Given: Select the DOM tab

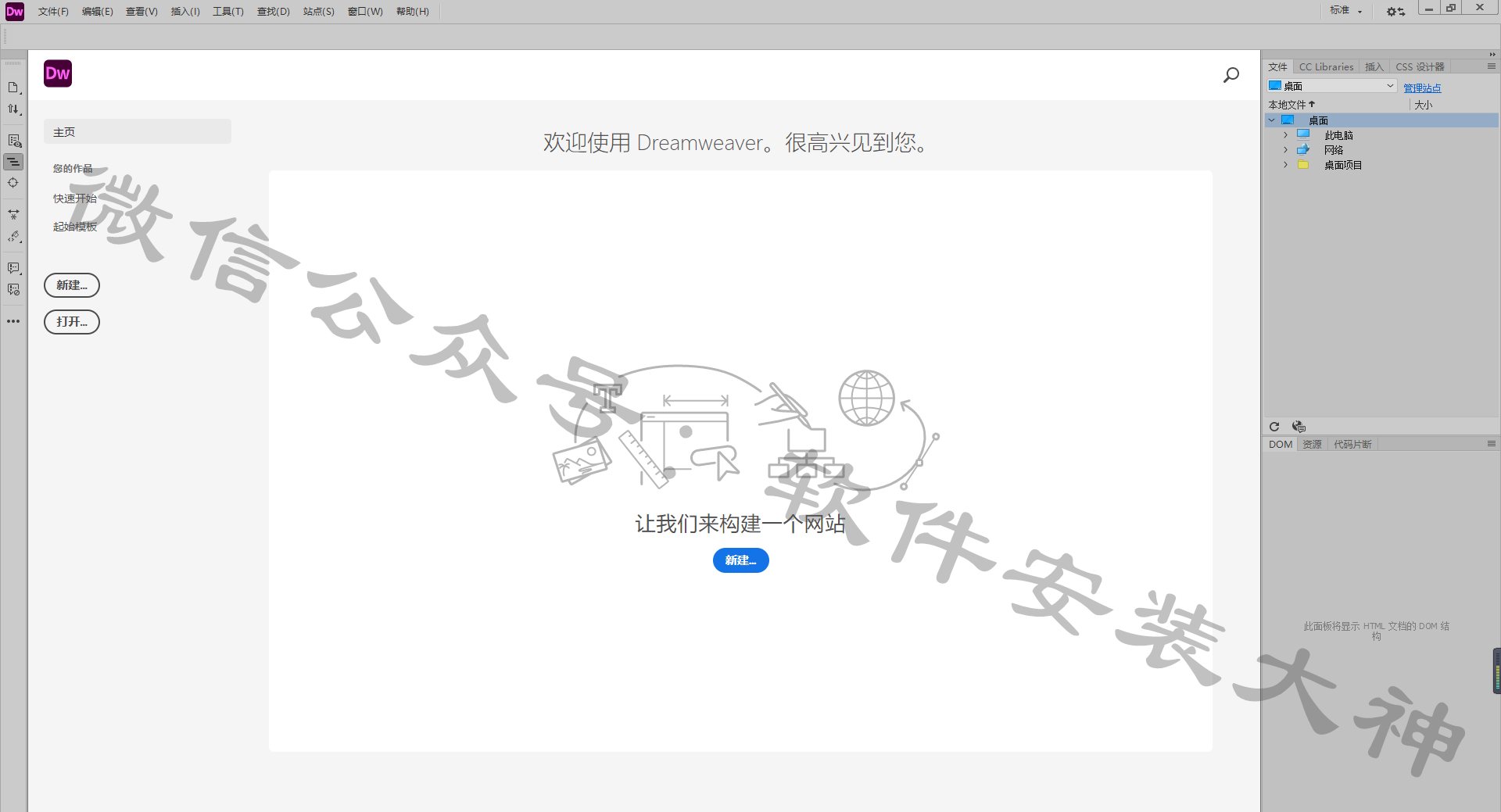Looking at the screenshot, I should coord(1281,445).
